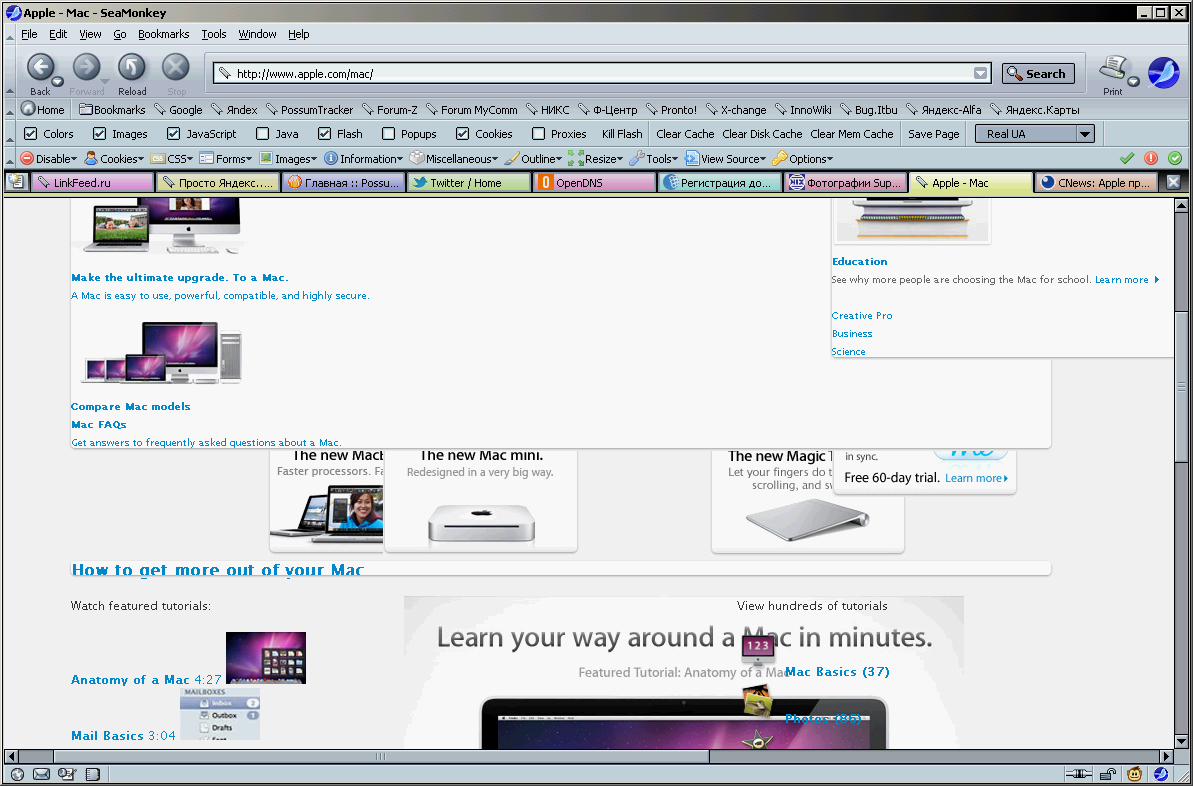Open the Creative Pro link
Screen dimensions: 1193x786
862,316
